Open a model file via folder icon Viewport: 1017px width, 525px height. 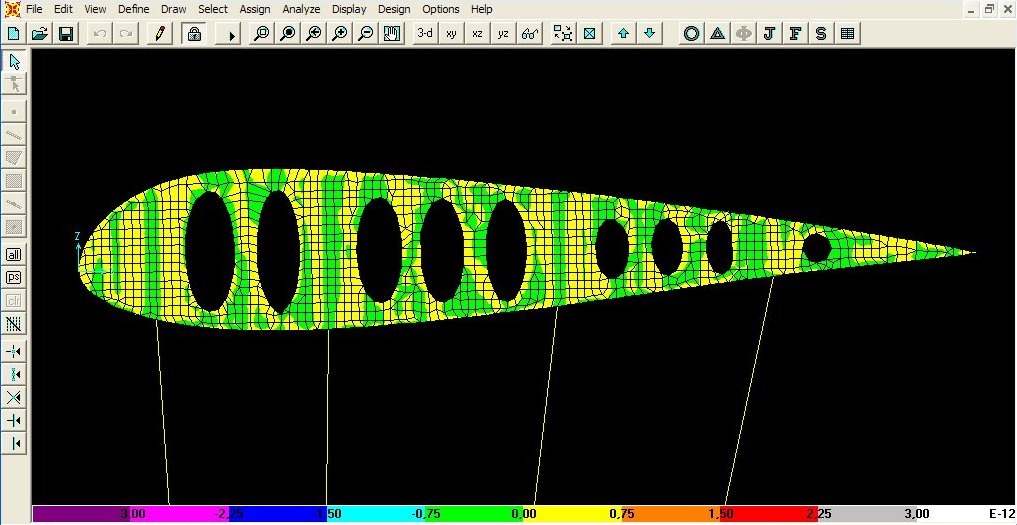40,33
